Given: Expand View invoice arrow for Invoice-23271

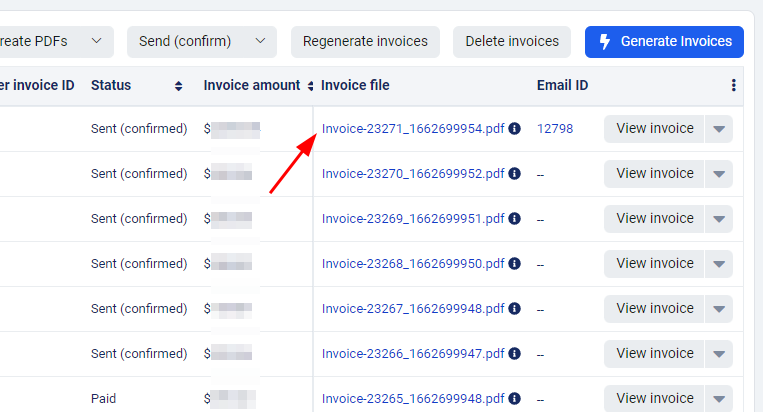Looking at the screenshot, I should coord(719,129).
